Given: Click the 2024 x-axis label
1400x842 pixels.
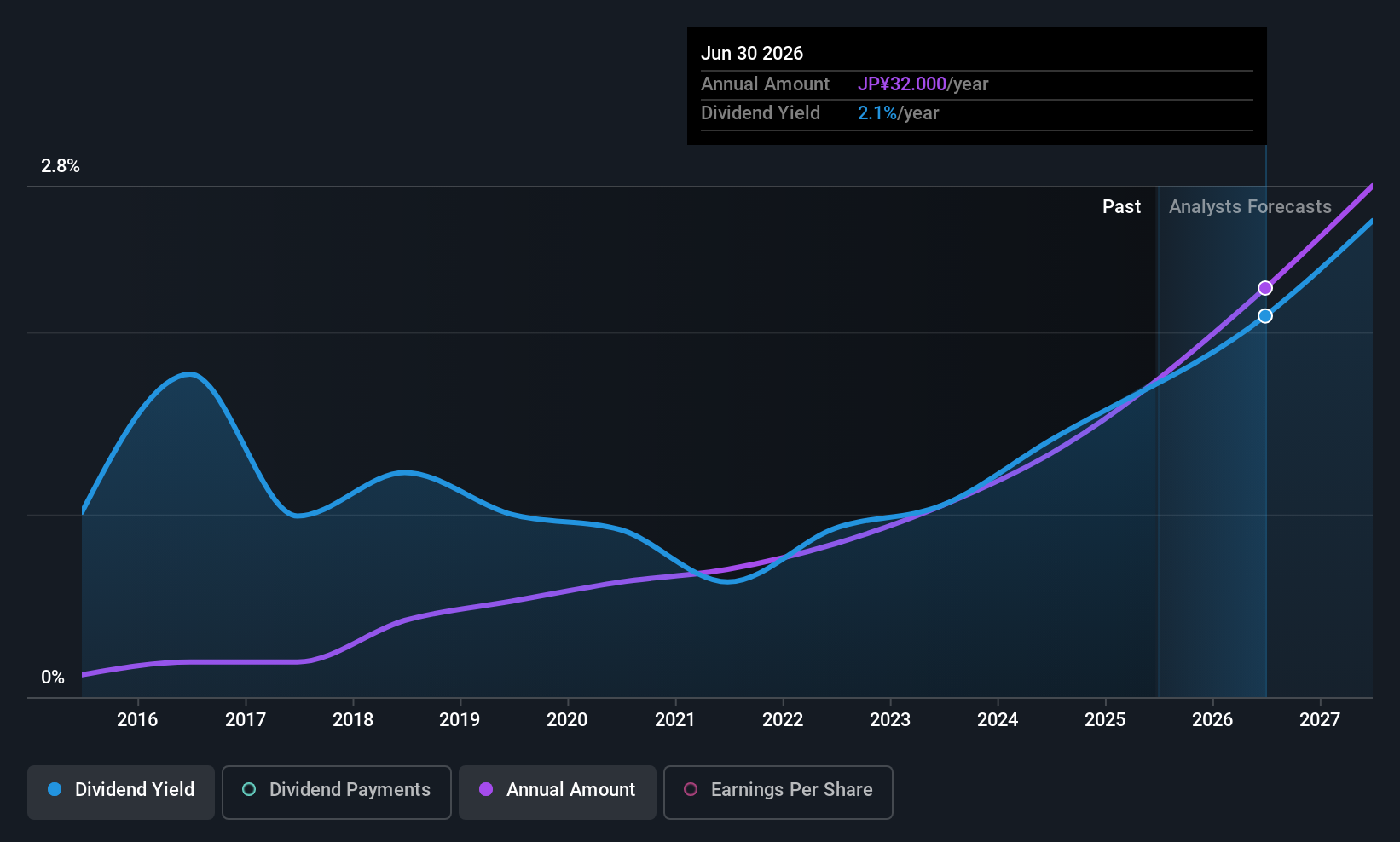Looking at the screenshot, I should [997, 719].
